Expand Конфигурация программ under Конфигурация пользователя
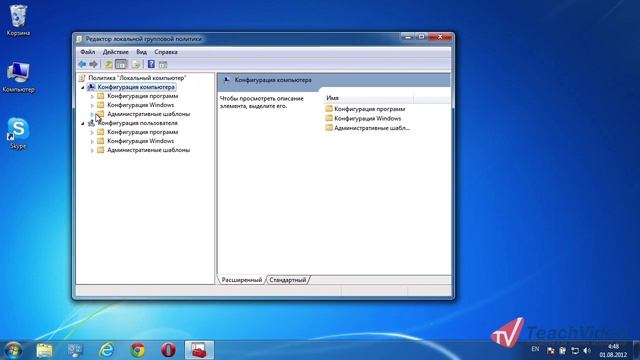Screen dimensions: 640x360 coord(92,132)
